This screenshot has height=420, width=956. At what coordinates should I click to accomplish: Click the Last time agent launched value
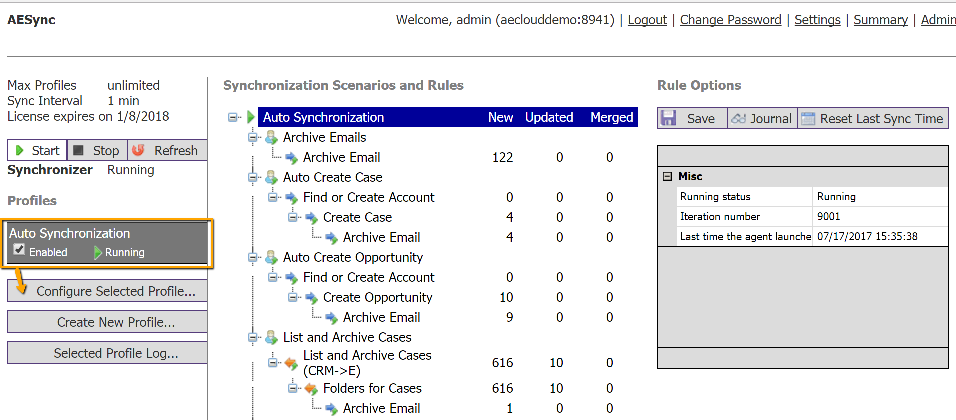coord(880,236)
